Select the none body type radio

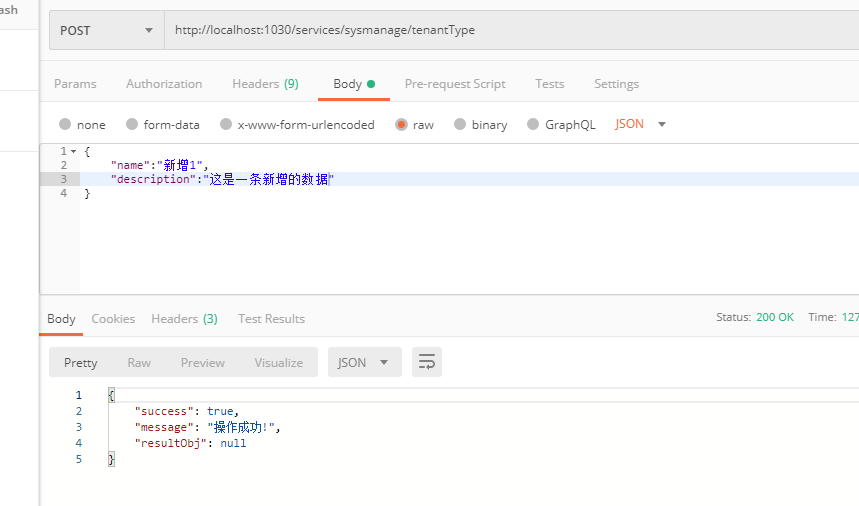pyautogui.click(x=65, y=125)
